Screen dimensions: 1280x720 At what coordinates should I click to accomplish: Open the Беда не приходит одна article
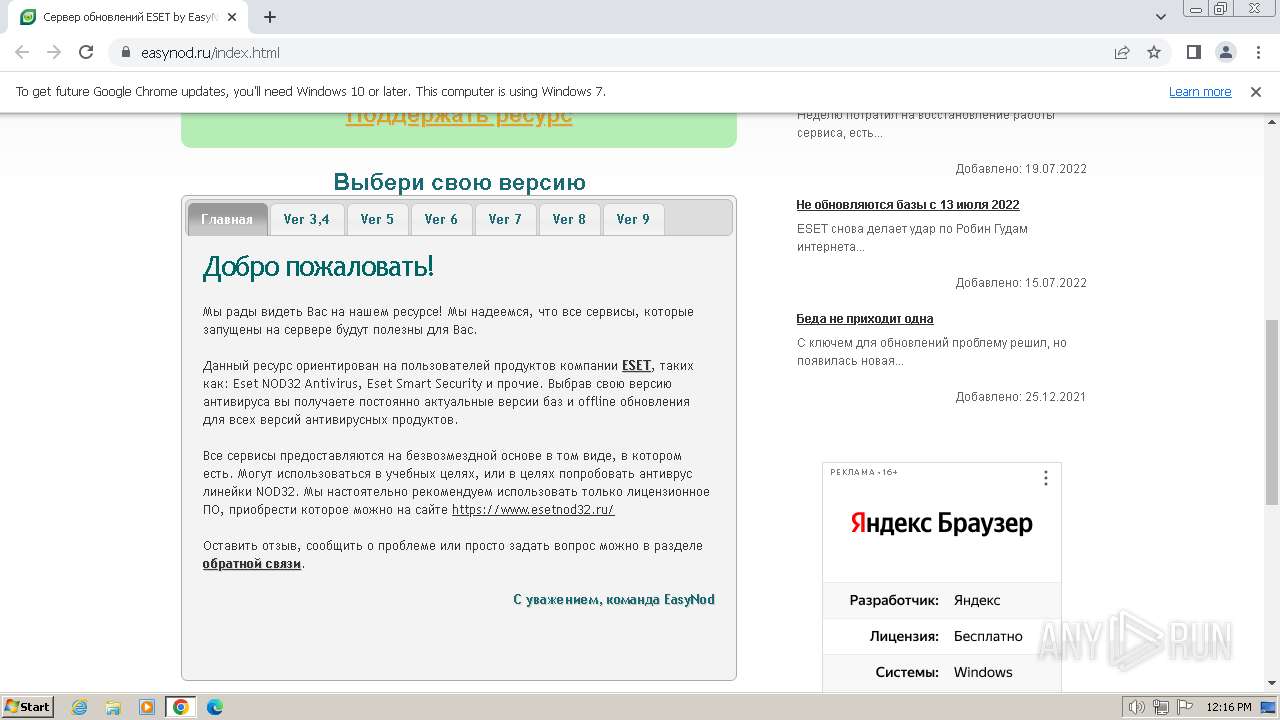pyautogui.click(x=865, y=319)
